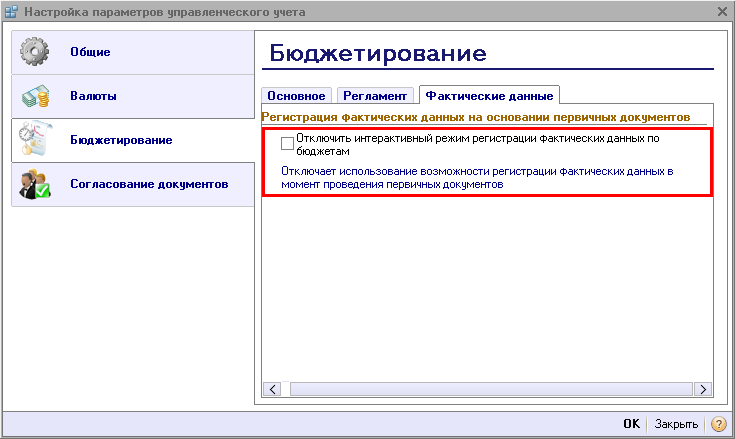The height and width of the screenshot is (439, 735).
Task: Click the right arrow of horizontal scrollbar
Action: point(703,389)
